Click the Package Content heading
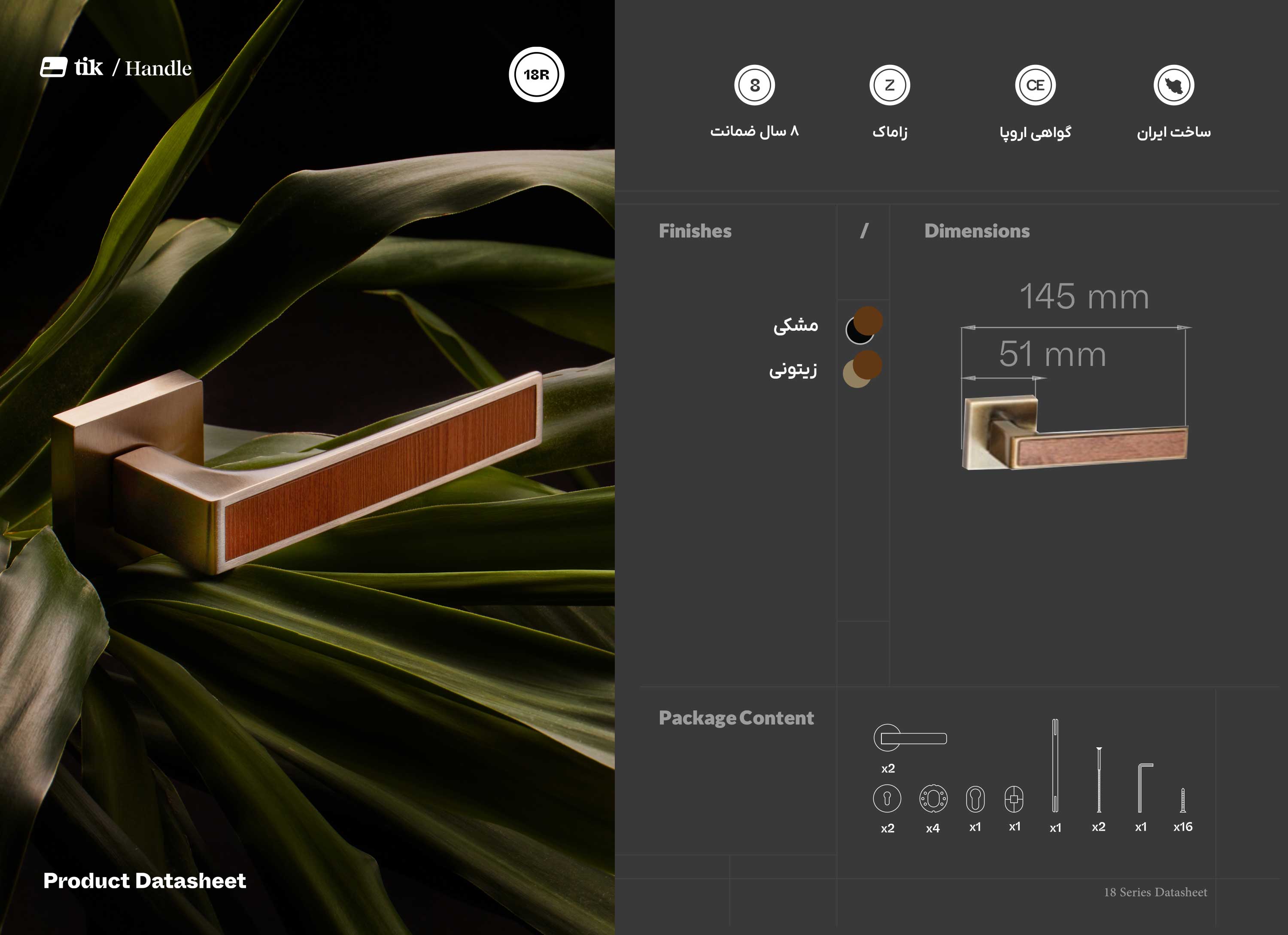 click(x=736, y=717)
